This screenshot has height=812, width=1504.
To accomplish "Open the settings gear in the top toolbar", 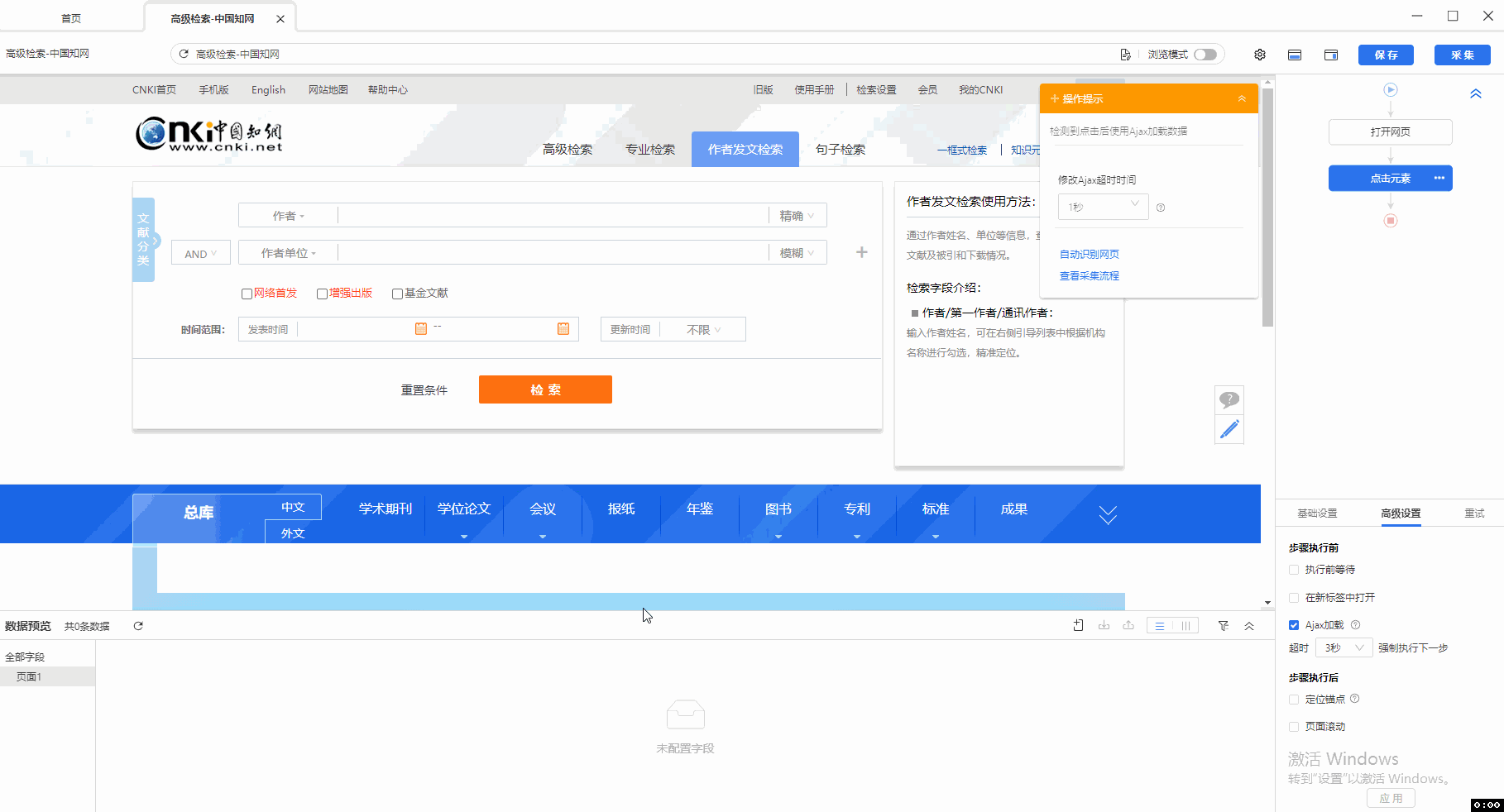I will [x=1259, y=55].
